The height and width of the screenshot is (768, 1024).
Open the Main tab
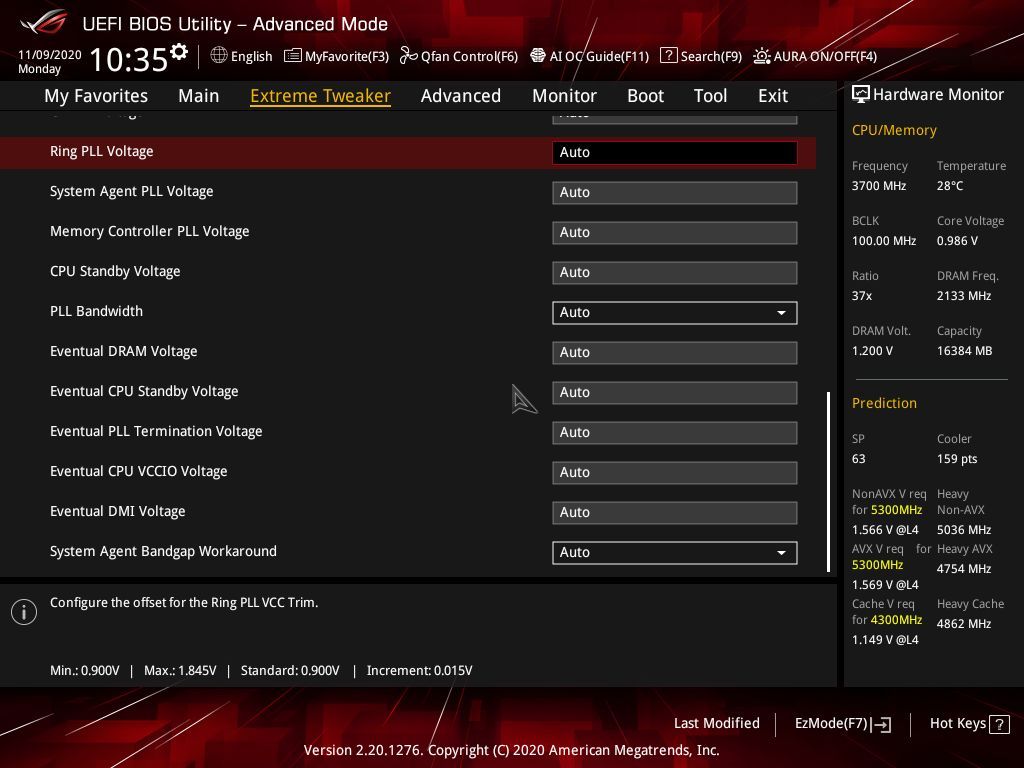pos(199,95)
